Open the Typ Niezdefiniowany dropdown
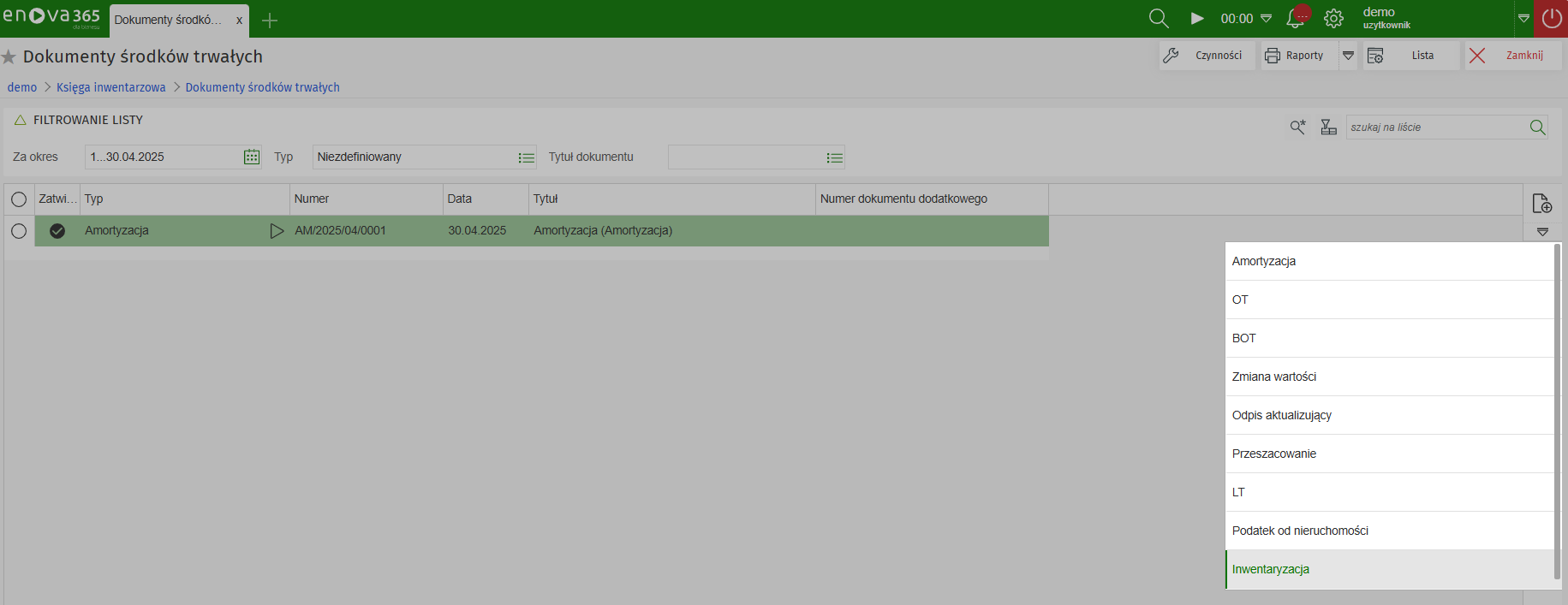This screenshot has width=1568, height=605. [x=526, y=157]
